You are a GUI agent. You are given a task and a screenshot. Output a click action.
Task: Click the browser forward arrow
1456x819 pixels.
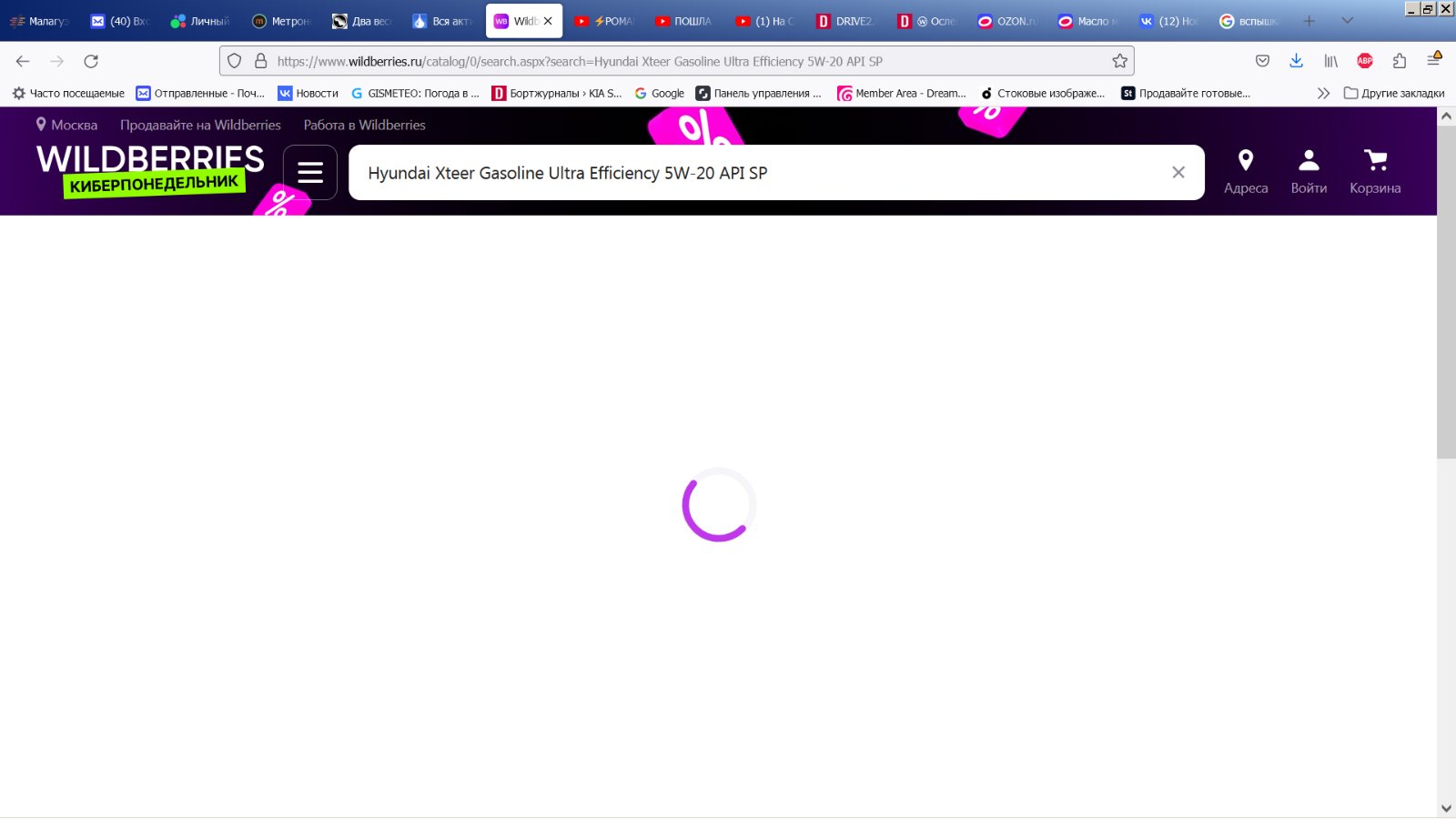tap(56, 61)
